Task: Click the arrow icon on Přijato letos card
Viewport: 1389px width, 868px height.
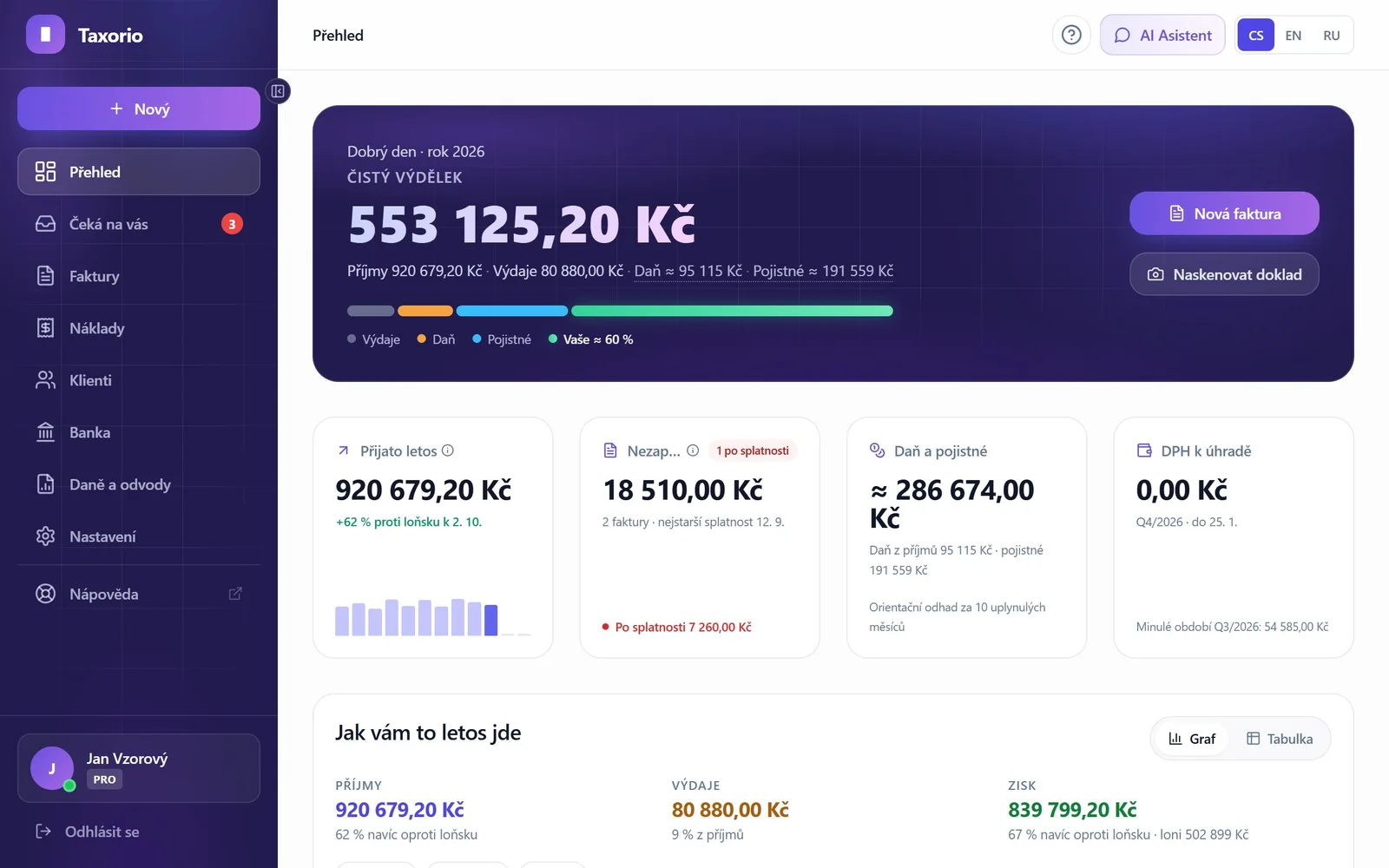Action: 343,450
